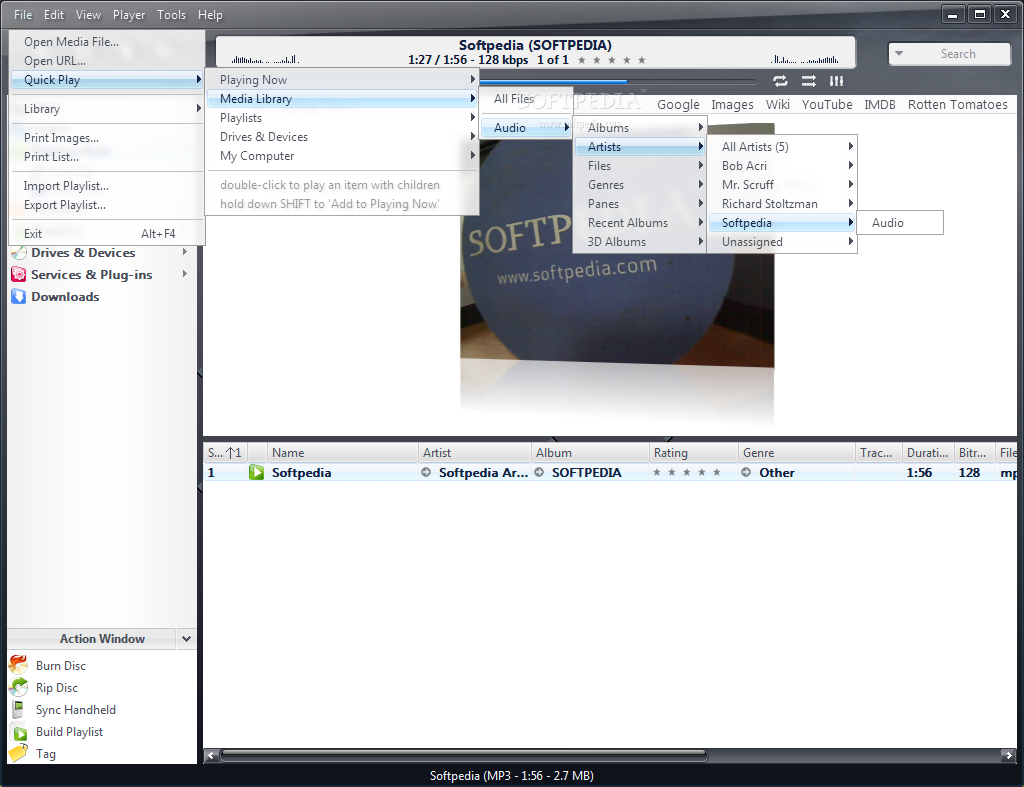Click the link arrow before SOFTPEDIA album
Image resolution: width=1024 pixels, height=787 pixels.
(539, 472)
